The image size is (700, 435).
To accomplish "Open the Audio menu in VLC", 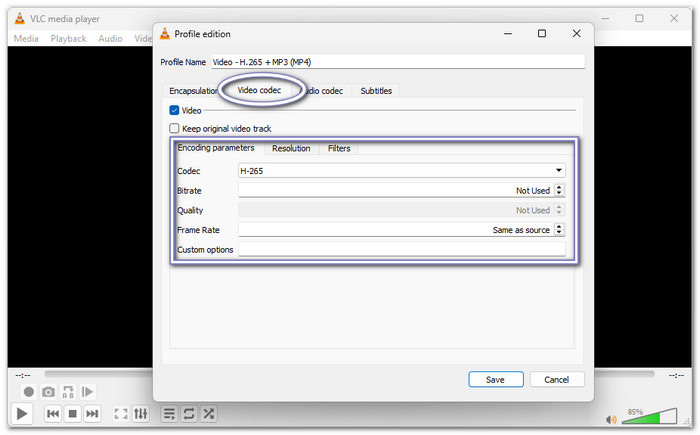I will pyautogui.click(x=110, y=38).
